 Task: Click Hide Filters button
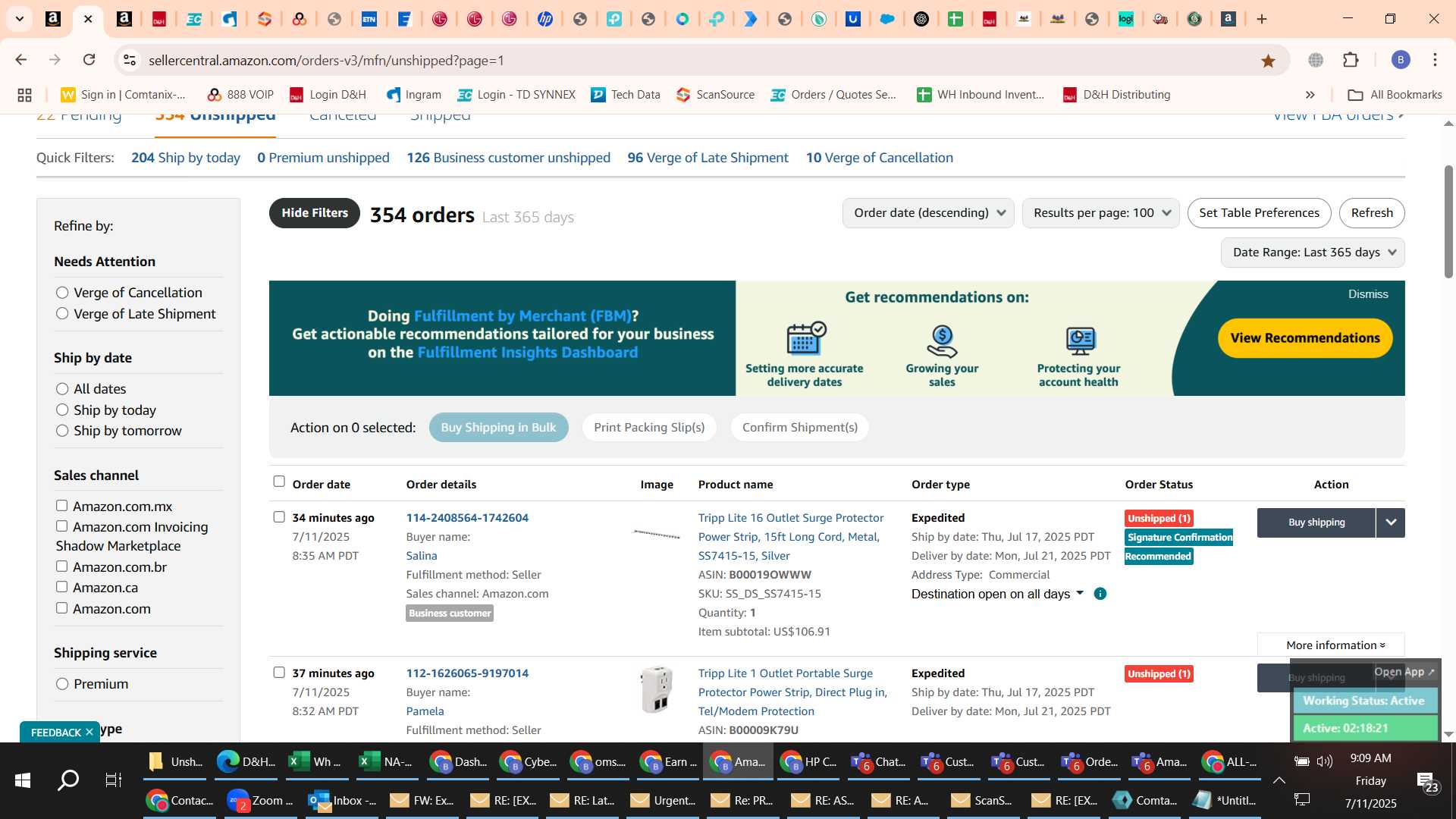tap(315, 213)
